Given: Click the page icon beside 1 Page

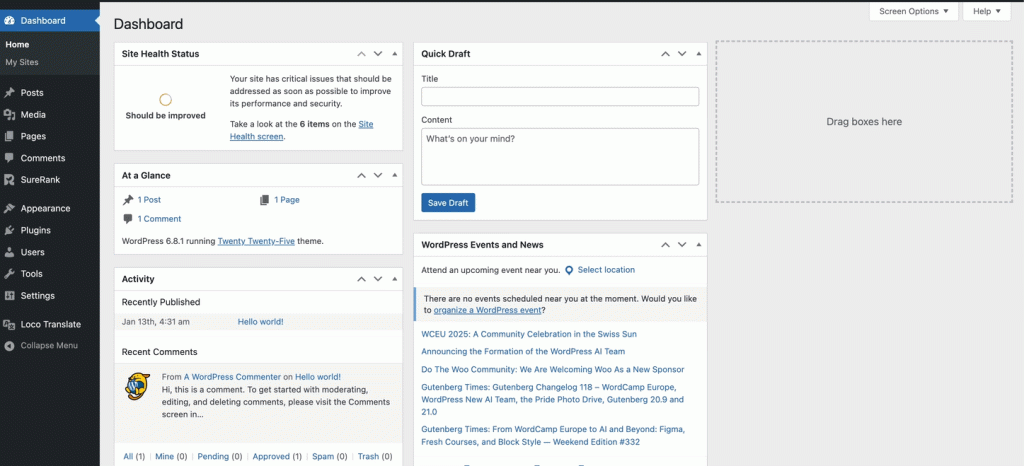Looking at the screenshot, I should [x=264, y=200].
